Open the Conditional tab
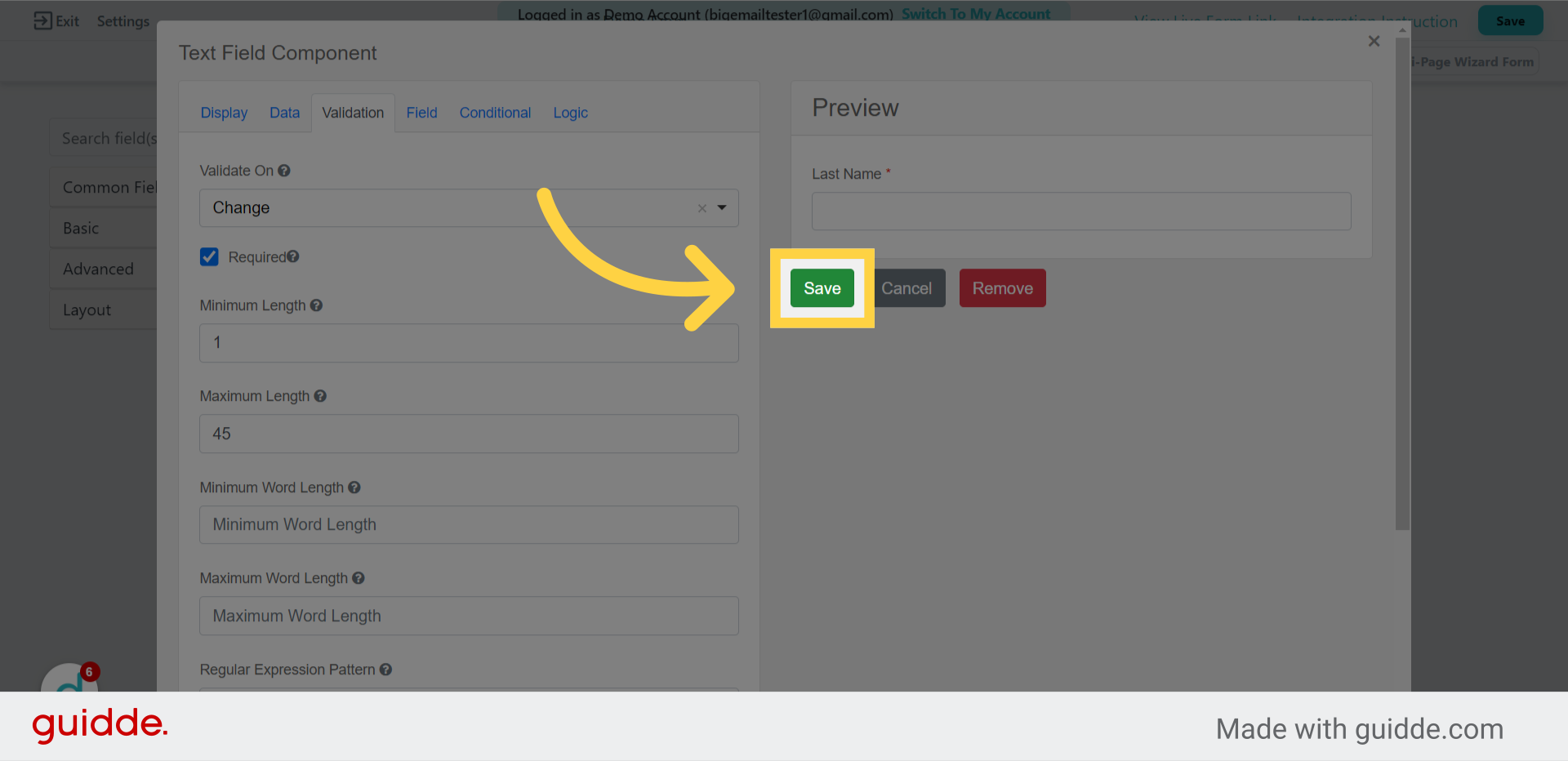The height and width of the screenshot is (761, 1568). (495, 113)
